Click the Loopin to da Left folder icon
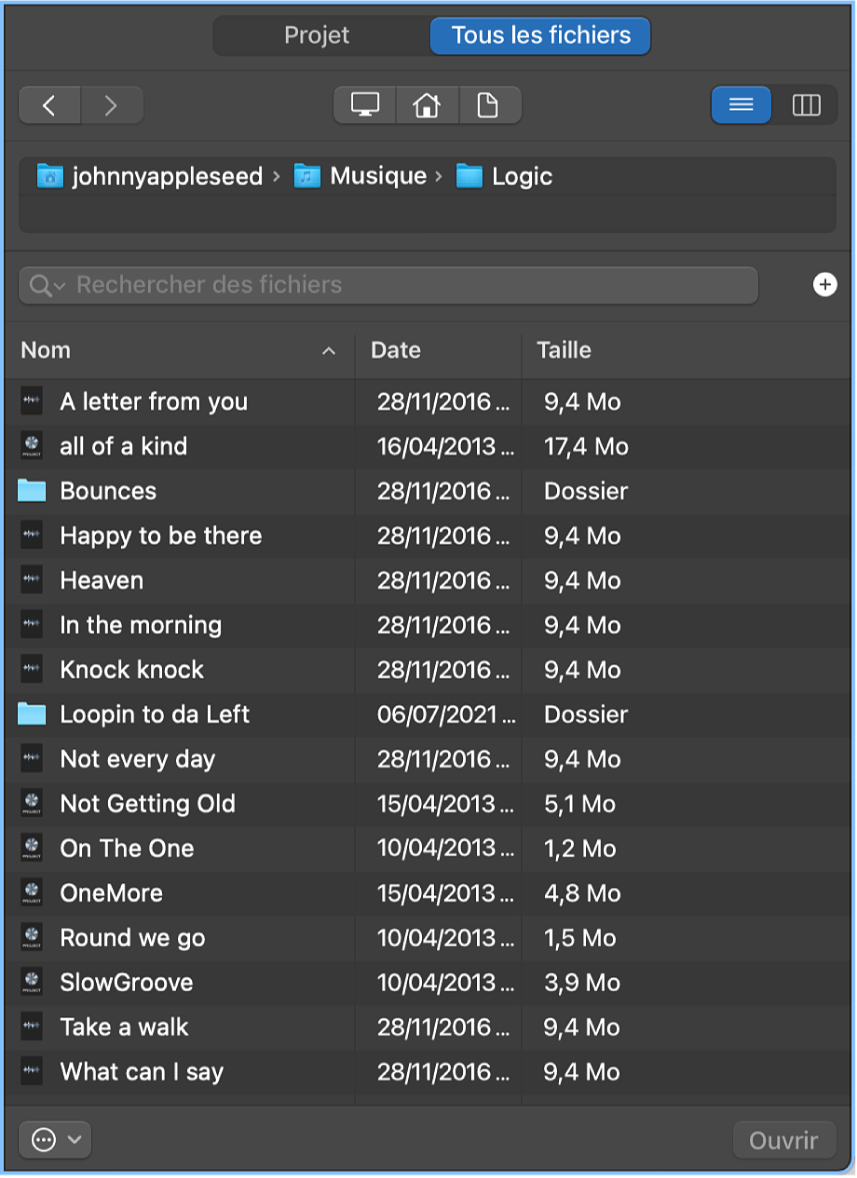This screenshot has width=857, height=1178. click(32, 714)
